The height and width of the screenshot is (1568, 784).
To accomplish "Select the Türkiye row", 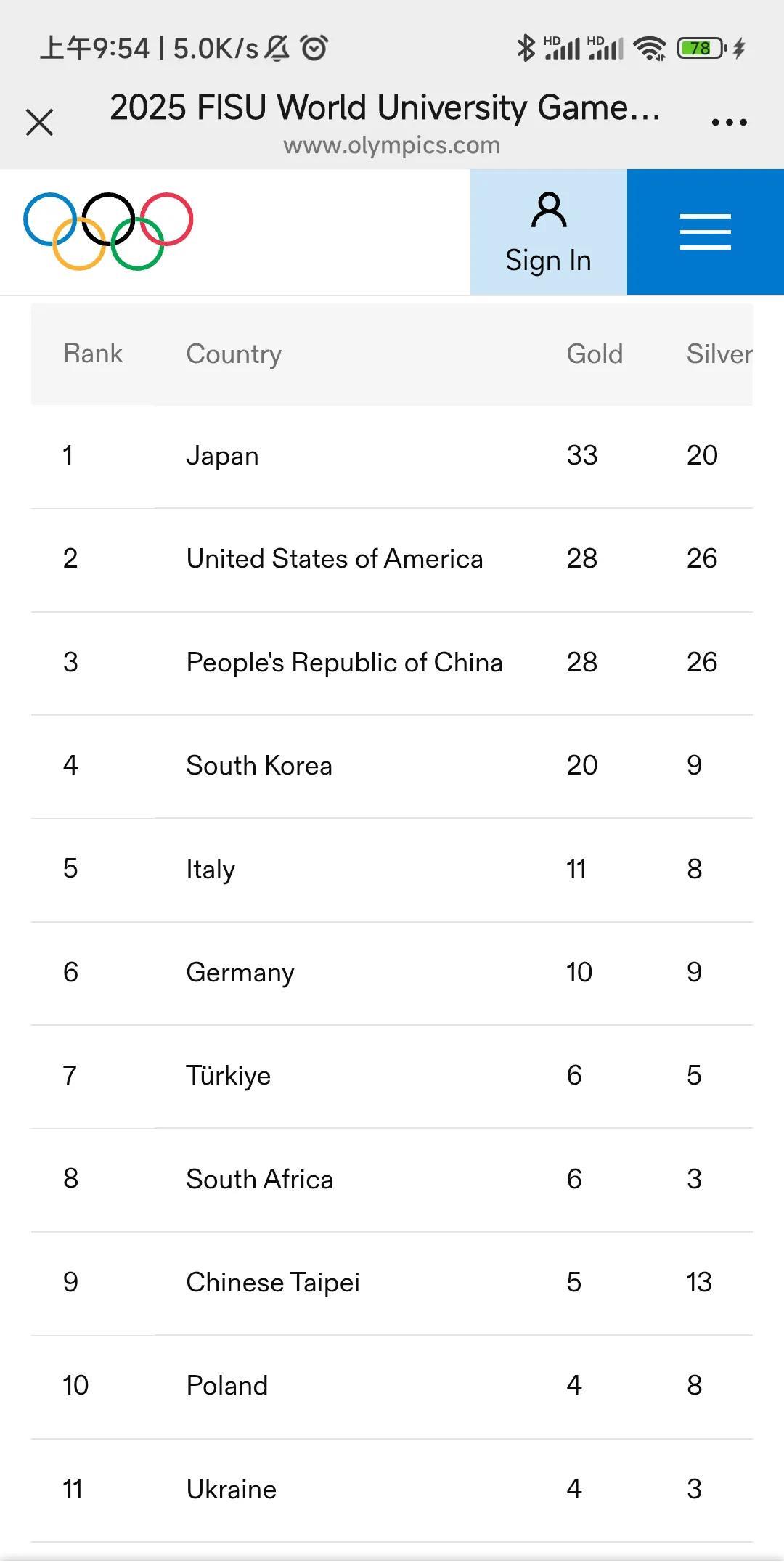I will tap(392, 1076).
